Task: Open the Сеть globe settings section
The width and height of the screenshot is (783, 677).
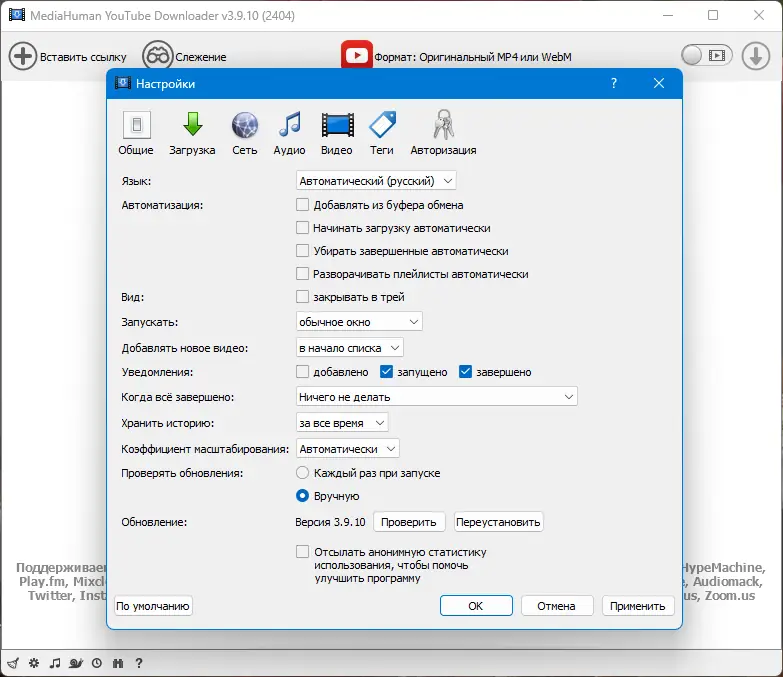Action: coord(245,133)
